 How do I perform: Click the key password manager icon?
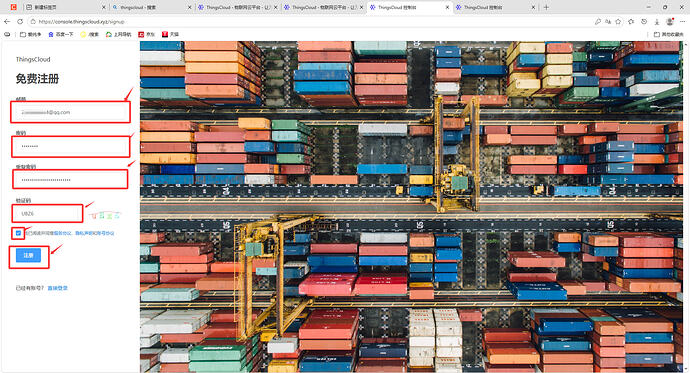pos(598,21)
